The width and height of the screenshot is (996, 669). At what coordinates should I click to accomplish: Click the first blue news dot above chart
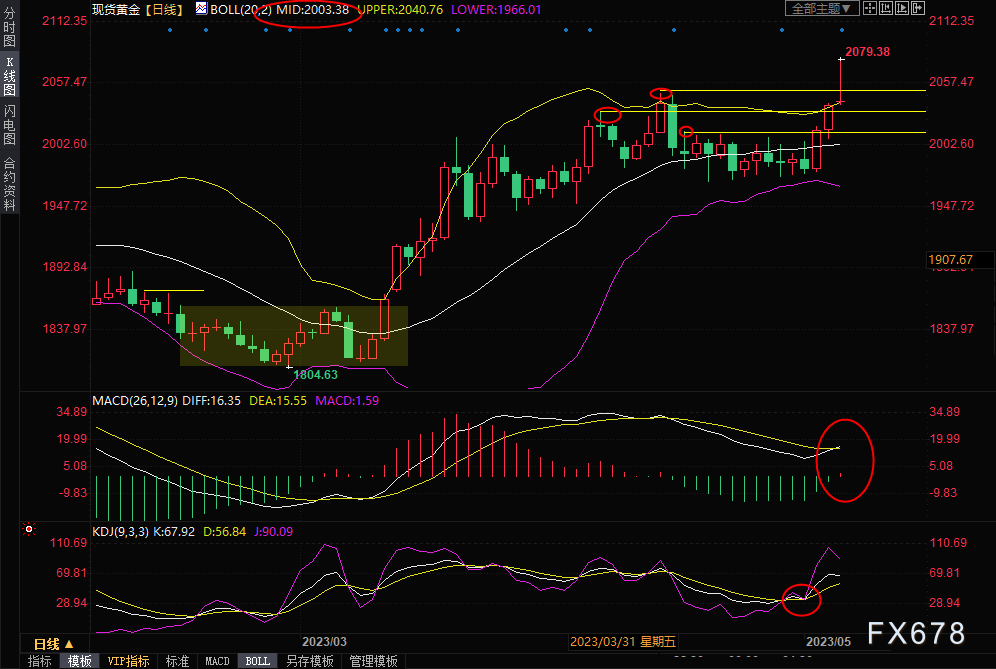[170, 29]
